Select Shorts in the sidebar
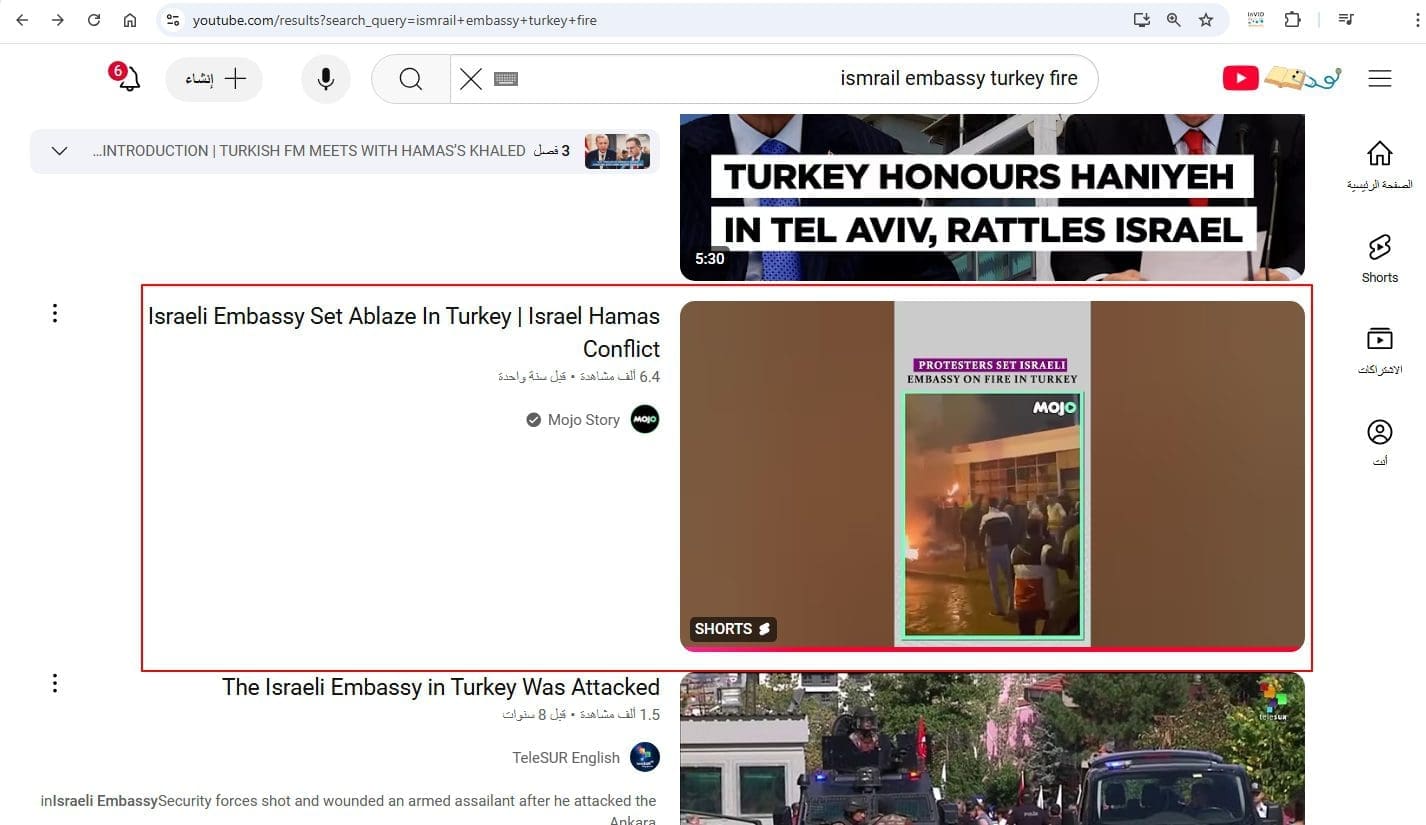The image size is (1426, 825). click(x=1379, y=258)
